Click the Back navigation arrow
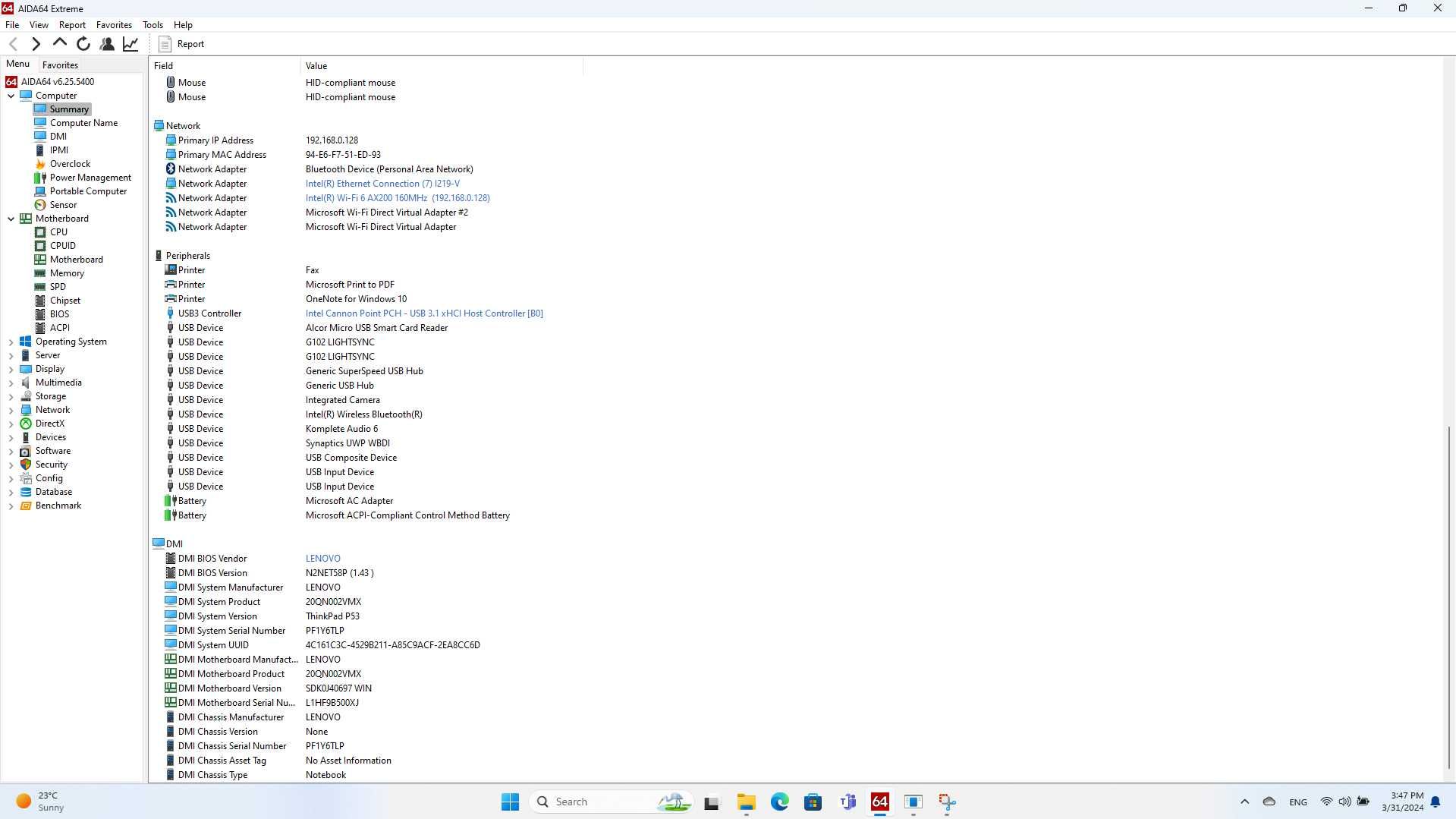This screenshot has width=1456, height=819. (x=13, y=44)
